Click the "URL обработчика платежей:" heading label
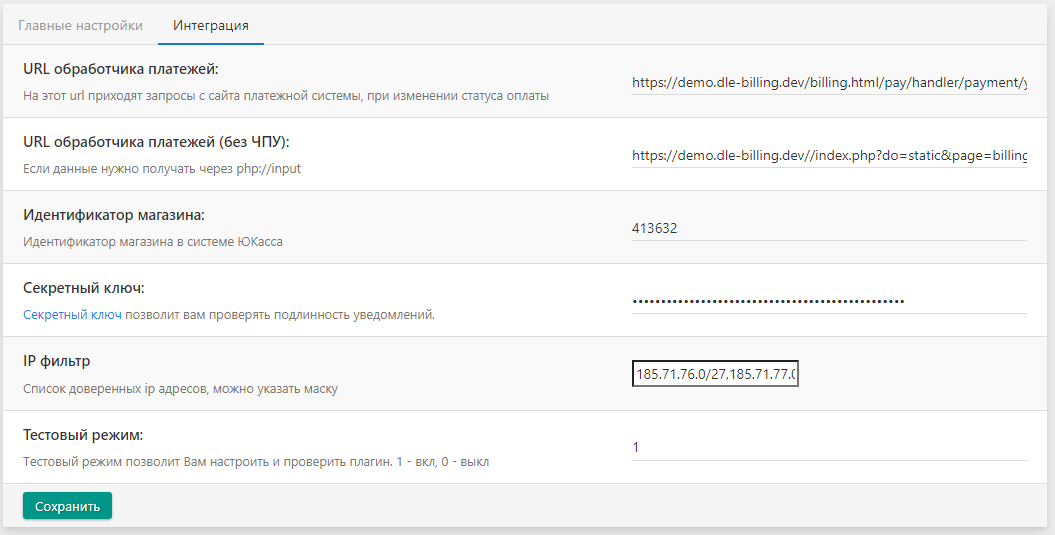1055x535 pixels. click(120, 69)
